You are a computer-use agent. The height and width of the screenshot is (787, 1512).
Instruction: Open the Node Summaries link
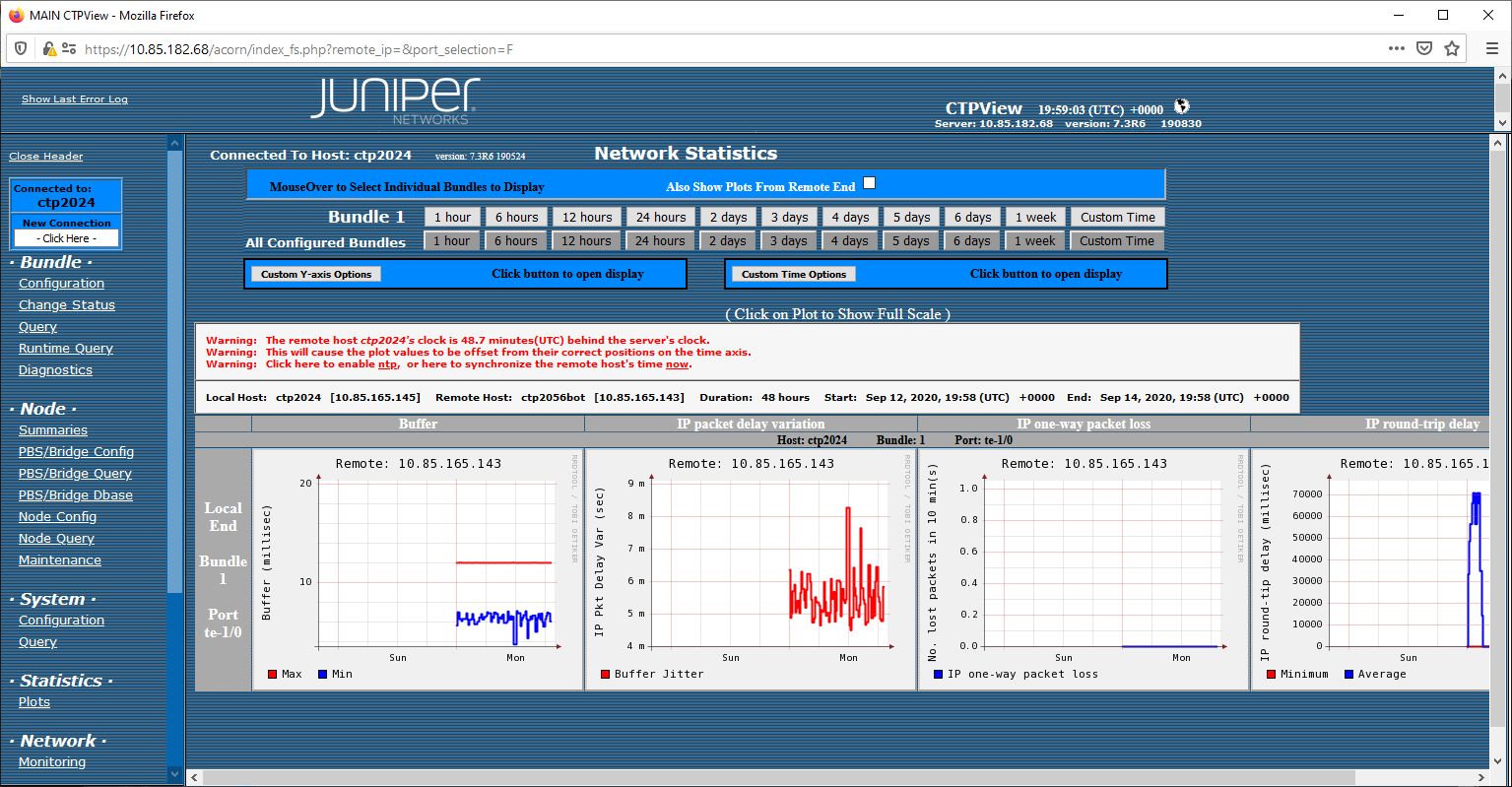(x=53, y=430)
